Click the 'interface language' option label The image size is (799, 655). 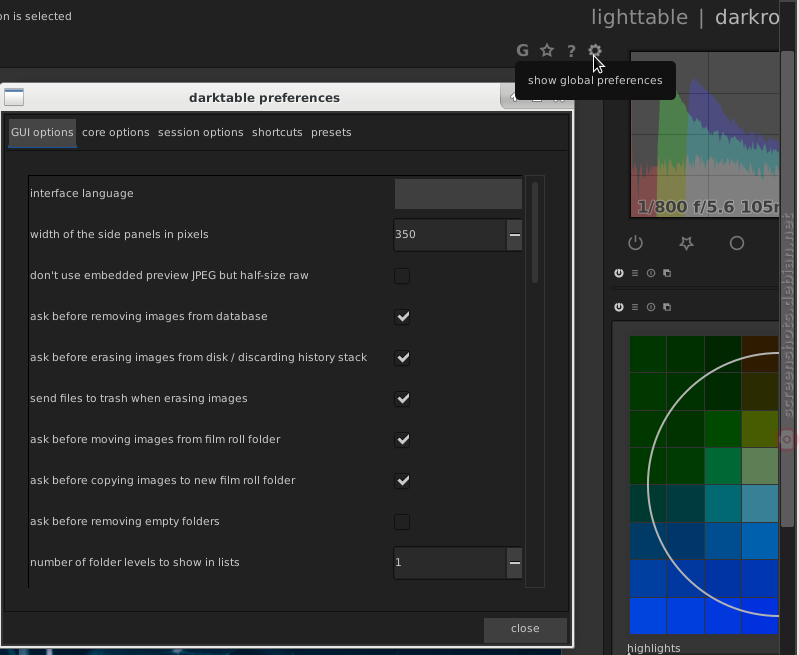[82, 194]
